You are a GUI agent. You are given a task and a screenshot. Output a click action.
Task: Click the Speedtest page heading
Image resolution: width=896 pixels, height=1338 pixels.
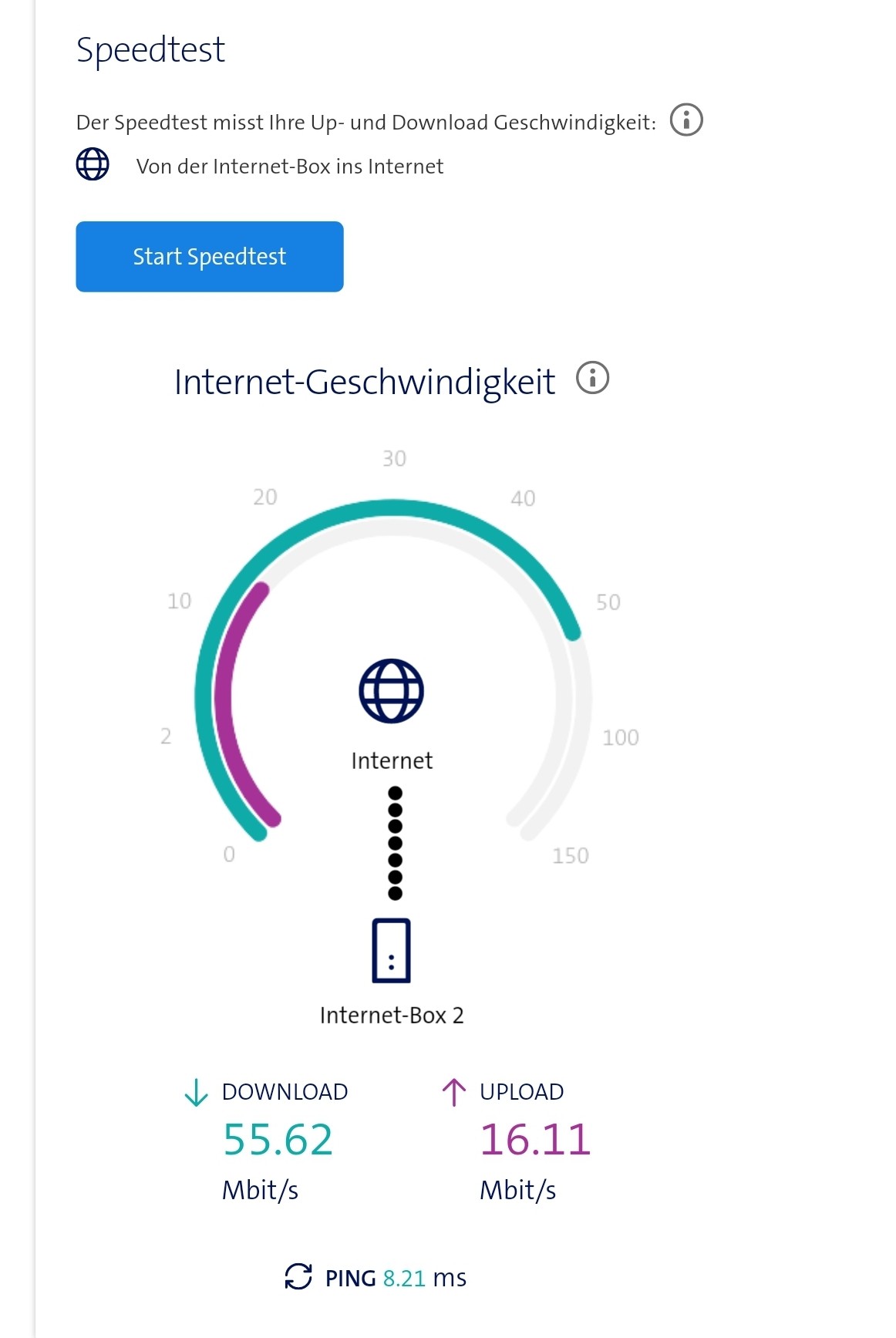coord(150,49)
